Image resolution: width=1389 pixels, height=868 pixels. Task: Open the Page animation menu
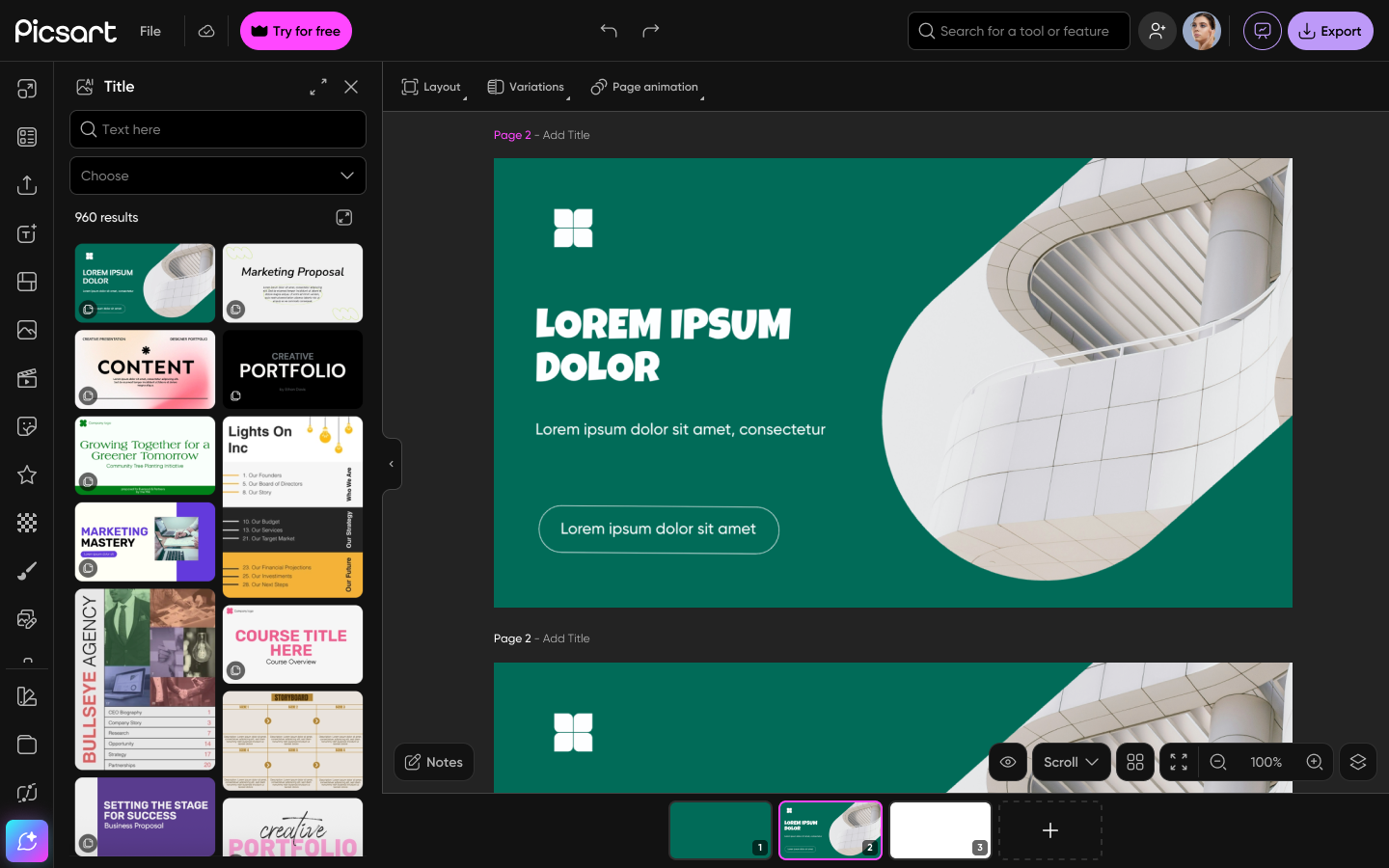tap(645, 87)
